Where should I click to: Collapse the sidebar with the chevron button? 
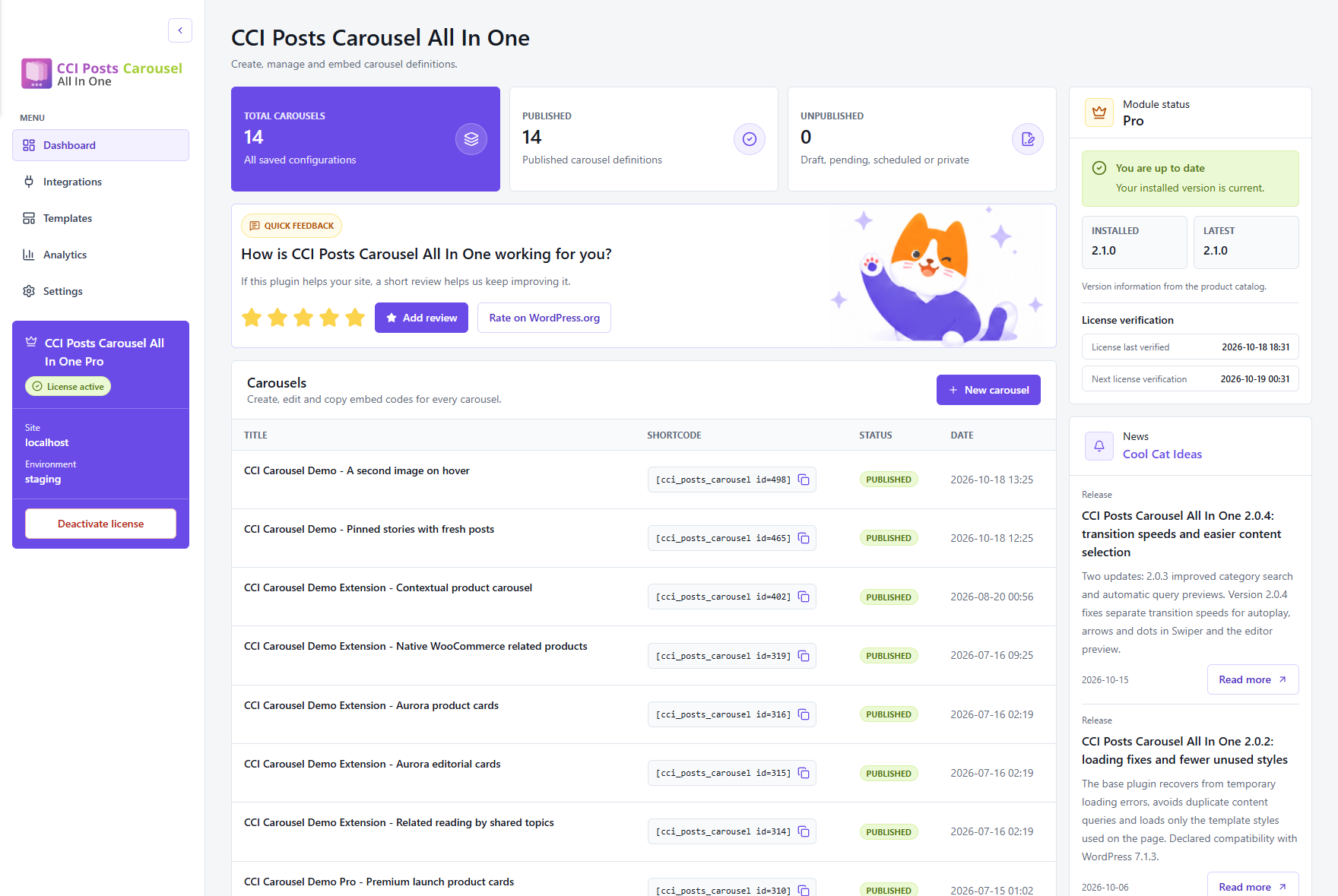point(180,30)
